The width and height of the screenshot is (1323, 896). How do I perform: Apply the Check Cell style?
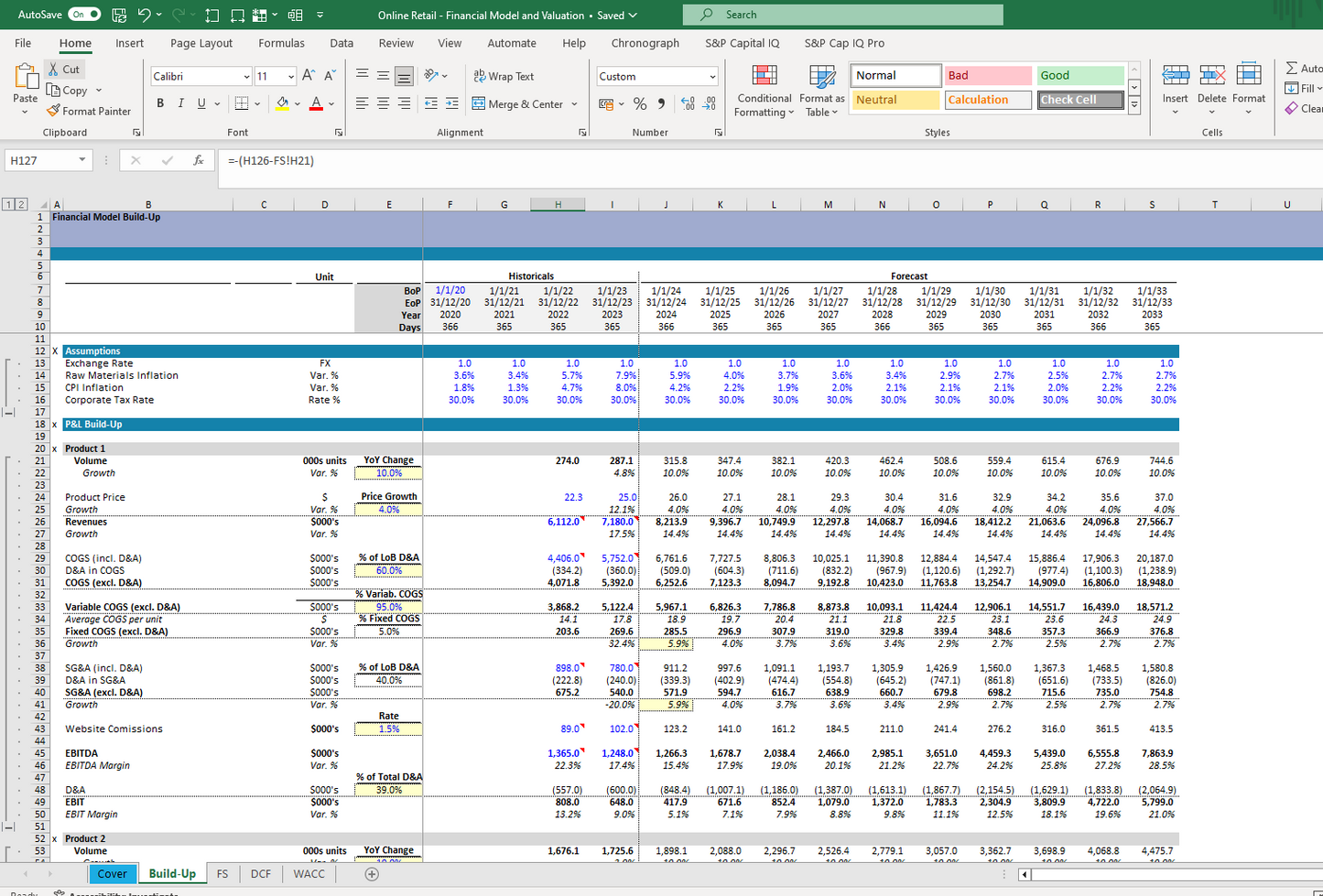click(1080, 100)
